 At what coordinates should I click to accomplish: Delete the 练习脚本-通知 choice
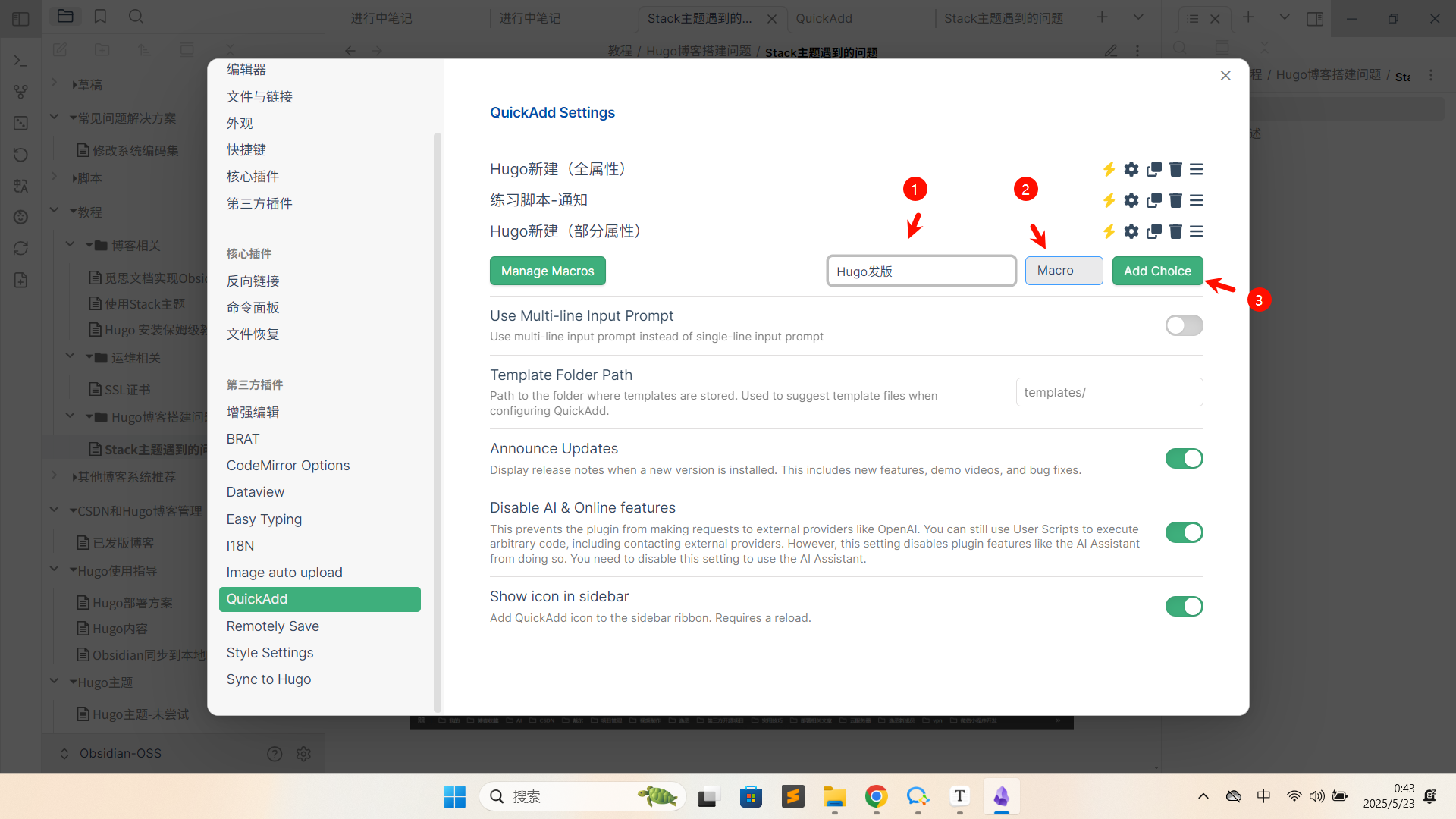[x=1175, y=200]
